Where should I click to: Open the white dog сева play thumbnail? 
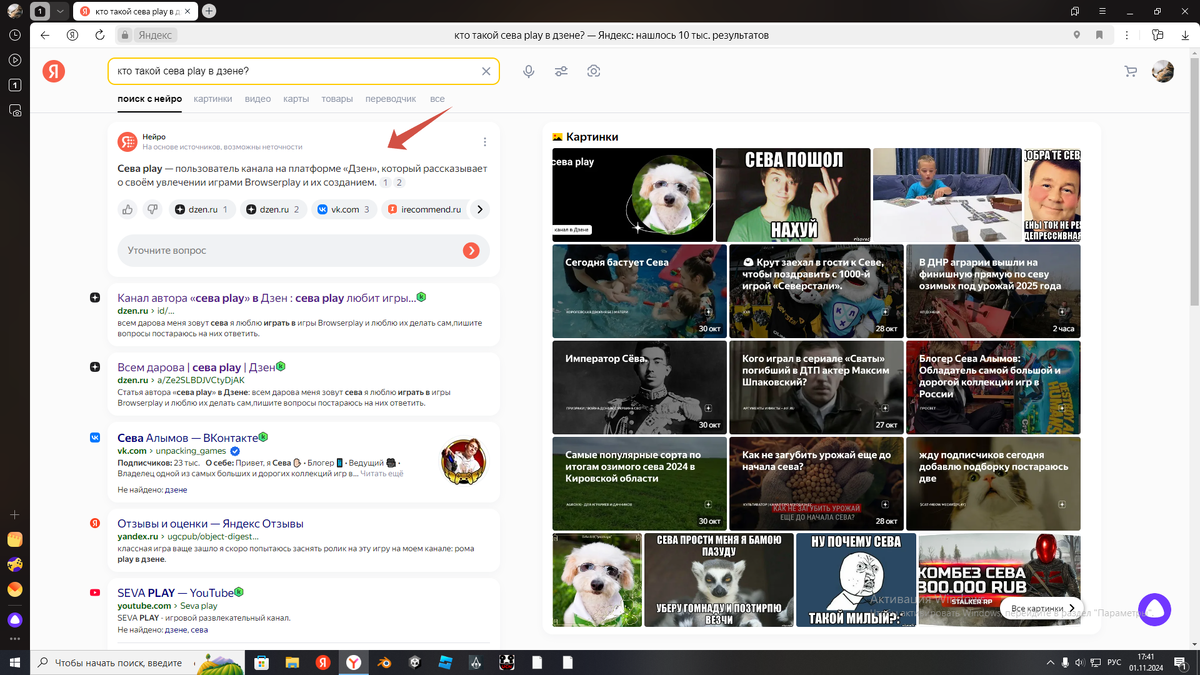coord(633,194)
